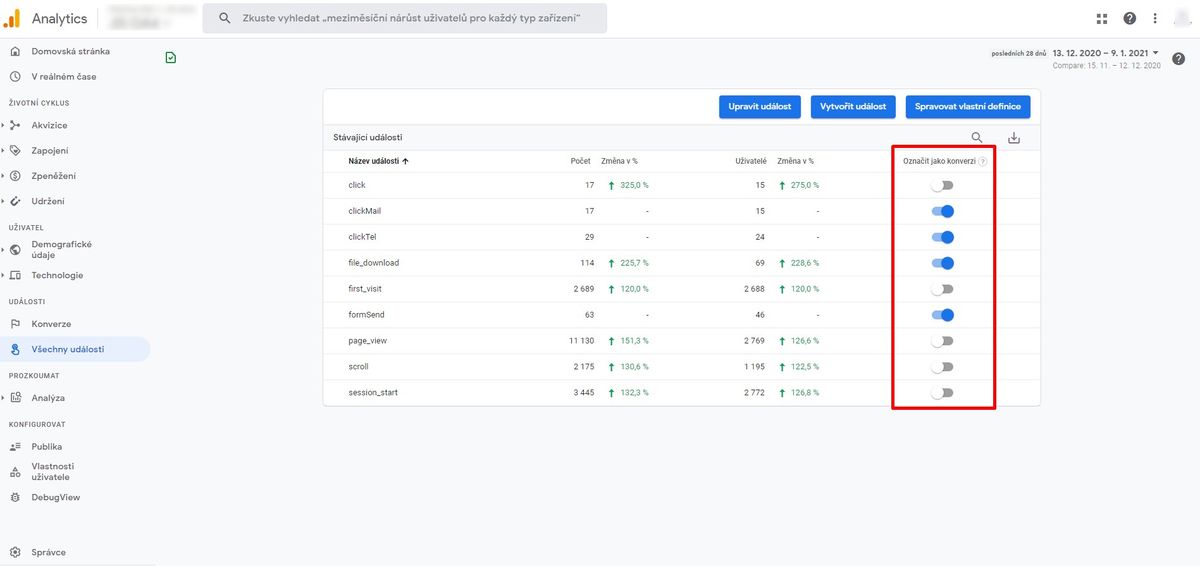Click the Demografické údaje globe icon

pyautogui.click(x=15, y=250)
